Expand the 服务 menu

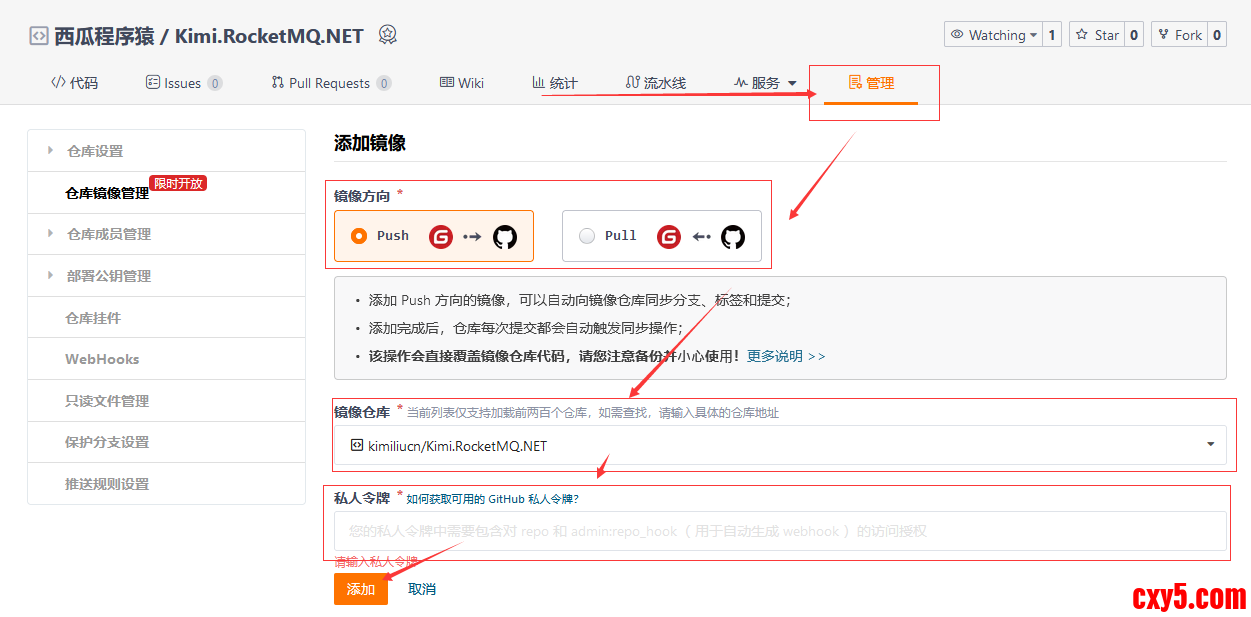[x=765, y=83]
